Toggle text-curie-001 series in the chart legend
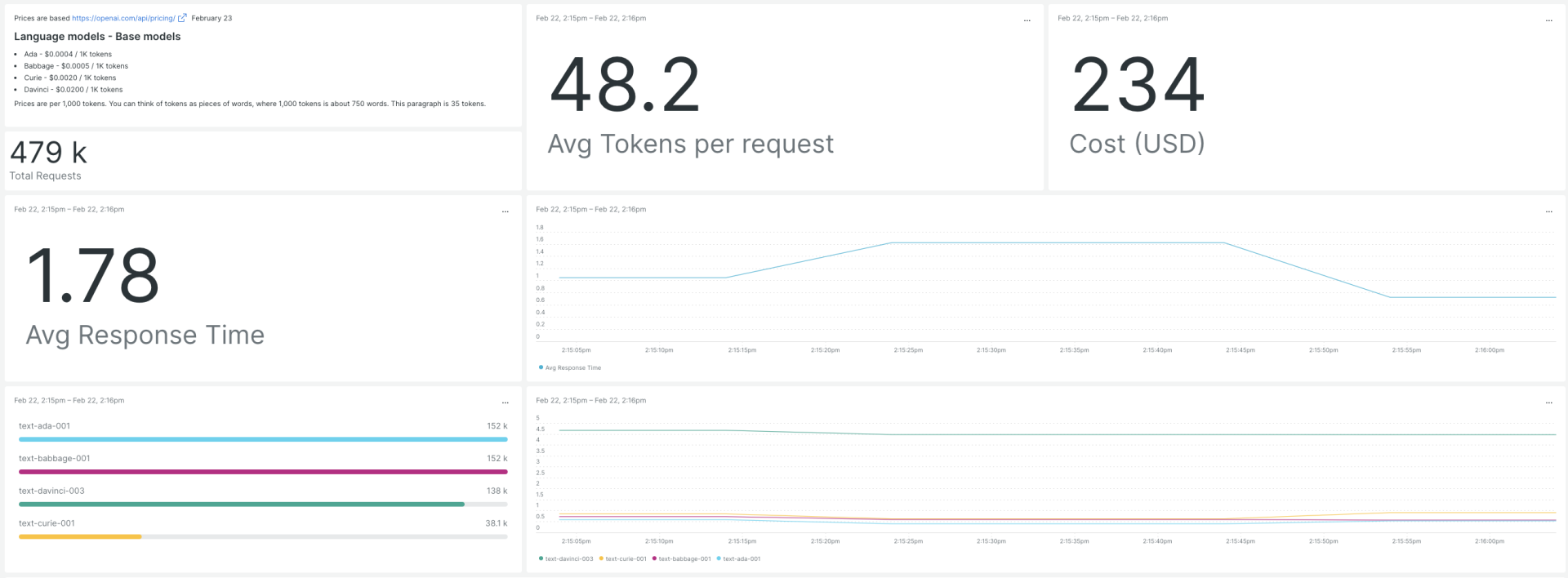The height and width of the screenshot is (578, 1568). point(626,559)
